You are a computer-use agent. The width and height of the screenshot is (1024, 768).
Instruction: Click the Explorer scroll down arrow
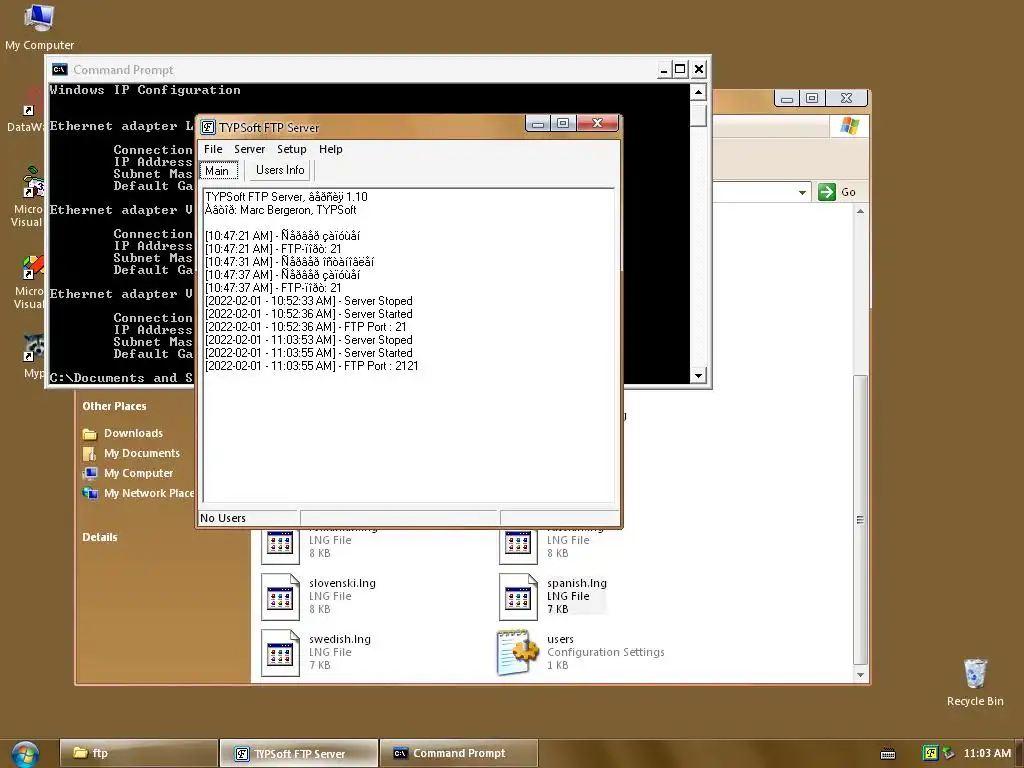coord(860,675)
